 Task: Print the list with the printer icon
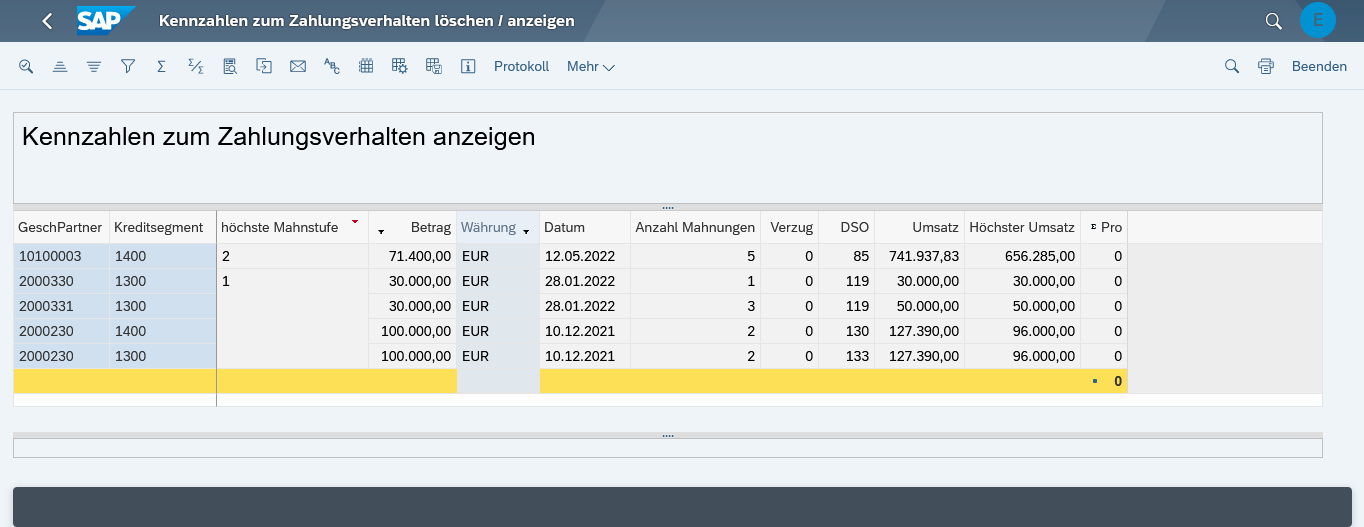pyautogui.click(x=1266, y=66)
